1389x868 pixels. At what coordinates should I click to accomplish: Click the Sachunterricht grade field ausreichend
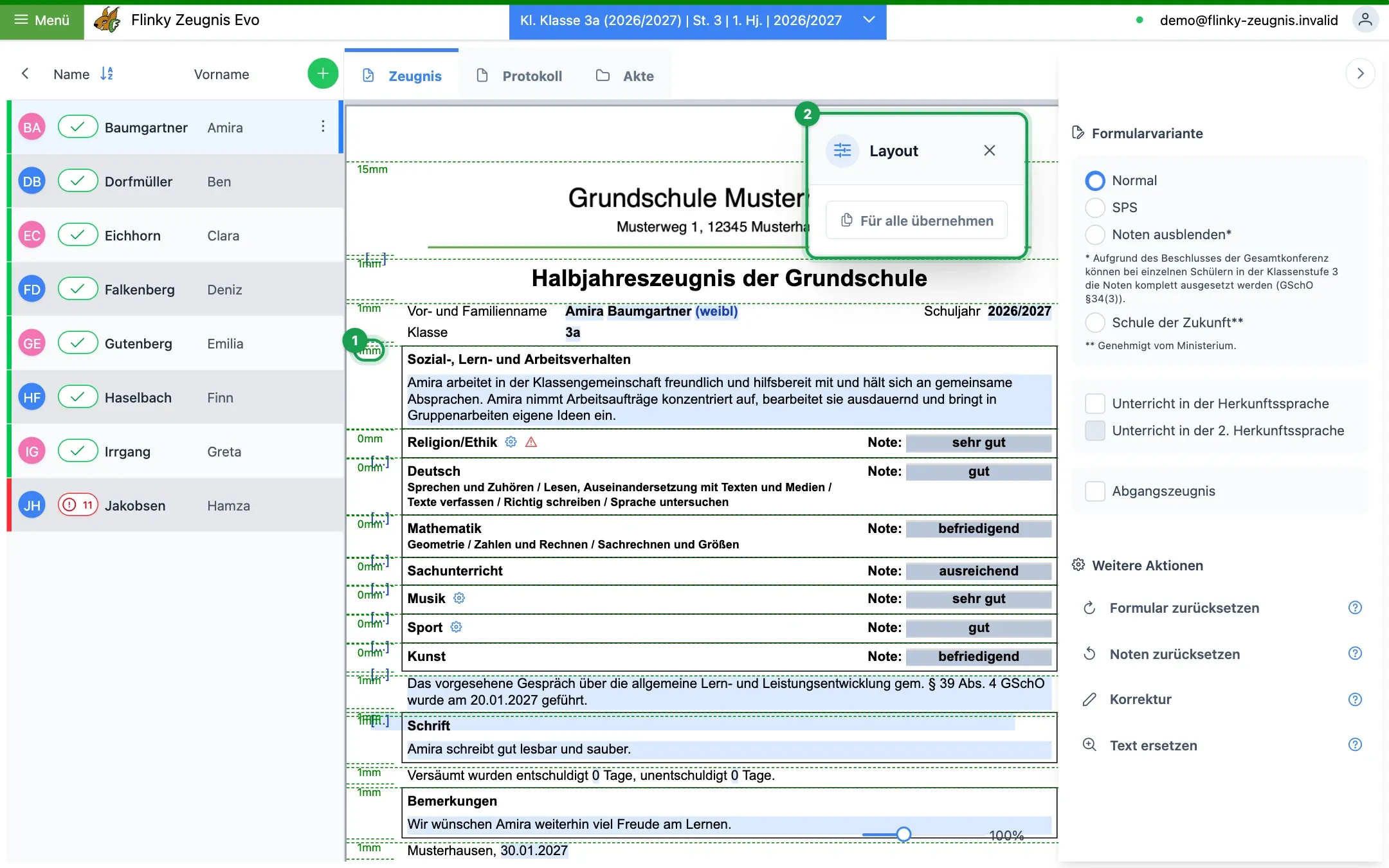point(978,571)
